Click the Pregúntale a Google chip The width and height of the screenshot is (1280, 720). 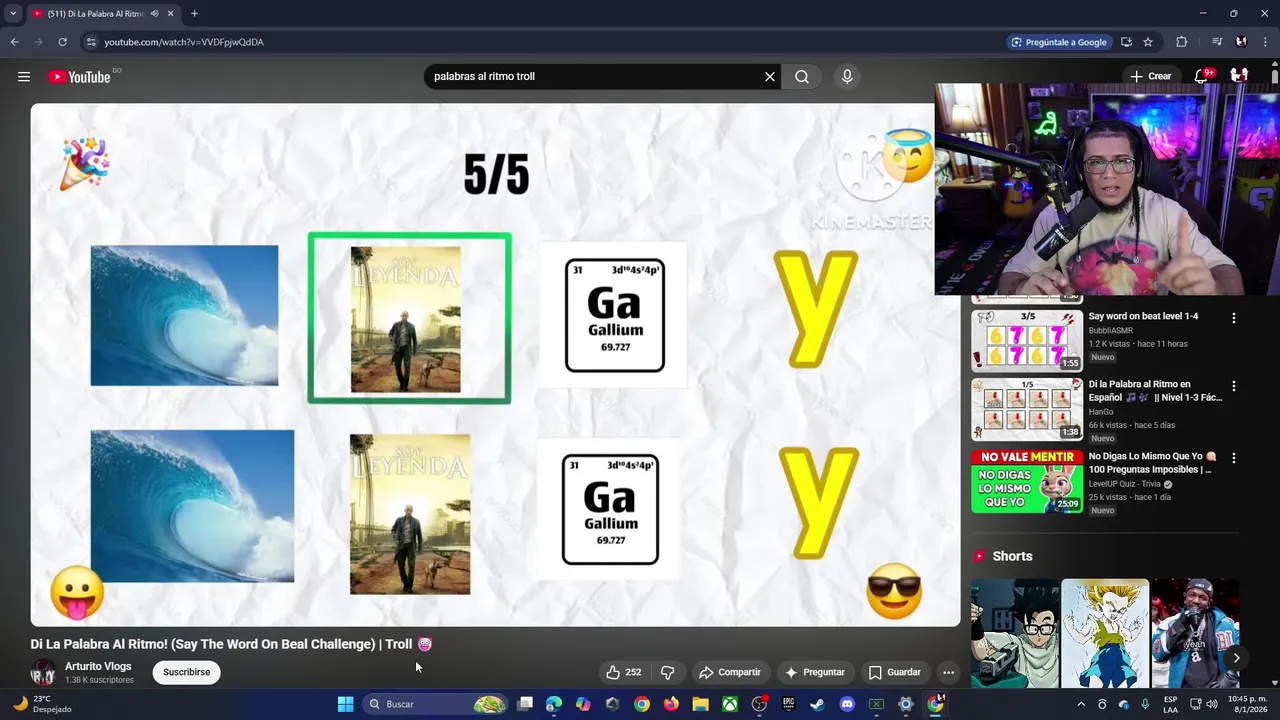click(1059, 42)
